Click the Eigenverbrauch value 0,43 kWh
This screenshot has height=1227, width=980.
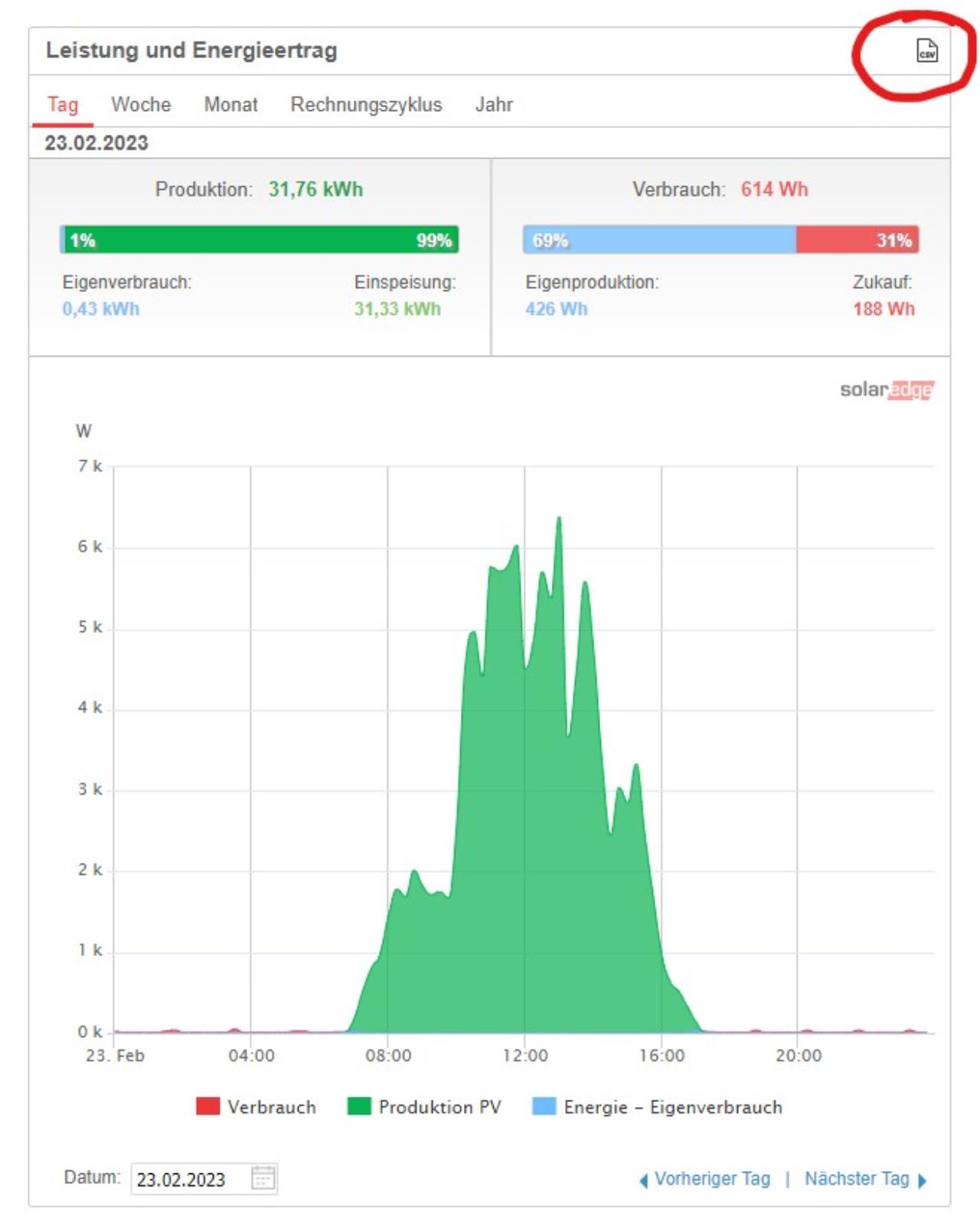(101, 309)
